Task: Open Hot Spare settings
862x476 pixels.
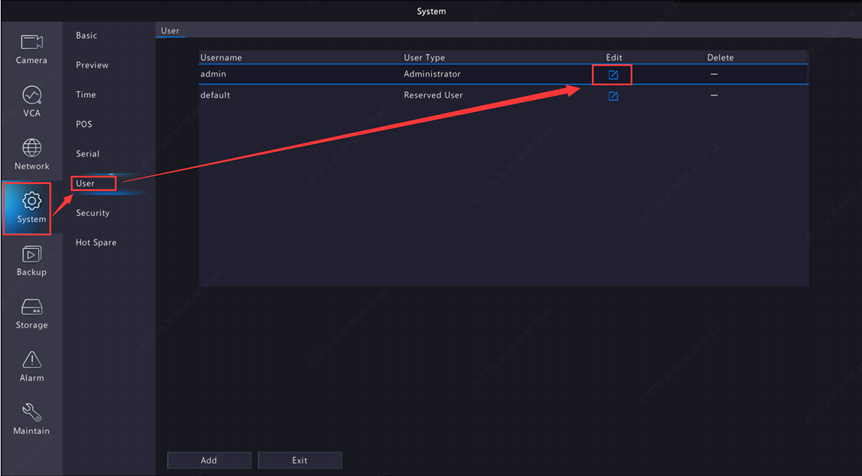Action: pos(96,243)
